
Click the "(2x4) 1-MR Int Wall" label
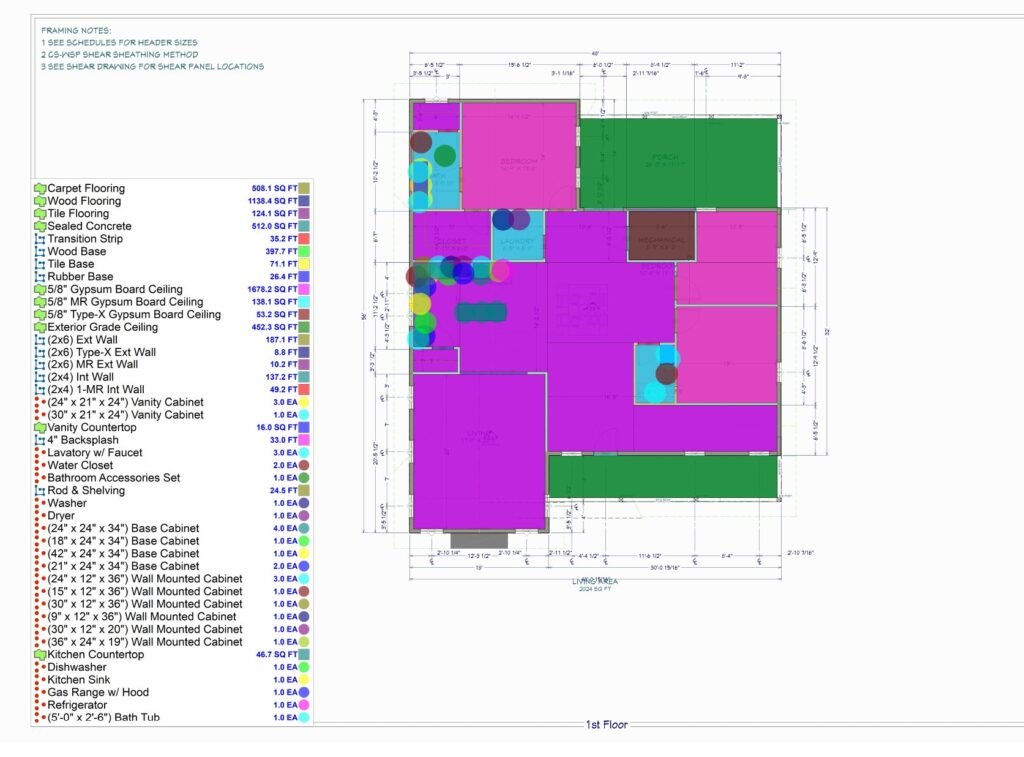tap(96, 390)
